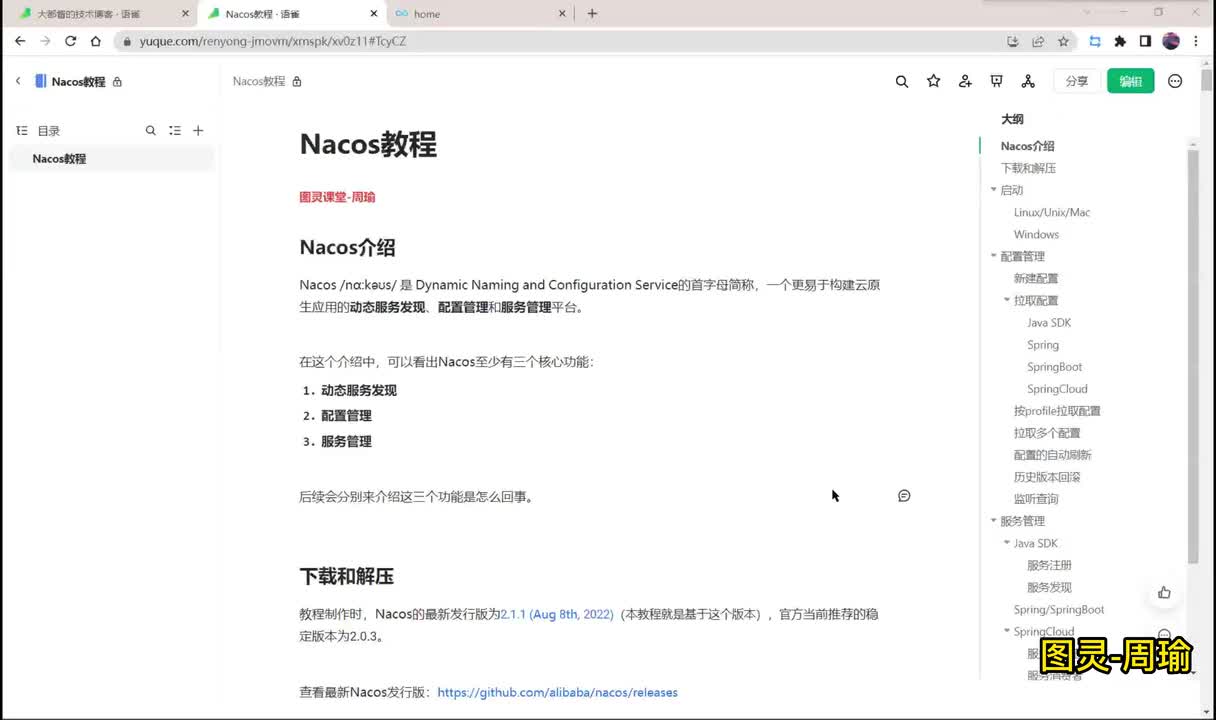Jump to Linux/Unix/Mac in the outline

tap(1052, 212)
